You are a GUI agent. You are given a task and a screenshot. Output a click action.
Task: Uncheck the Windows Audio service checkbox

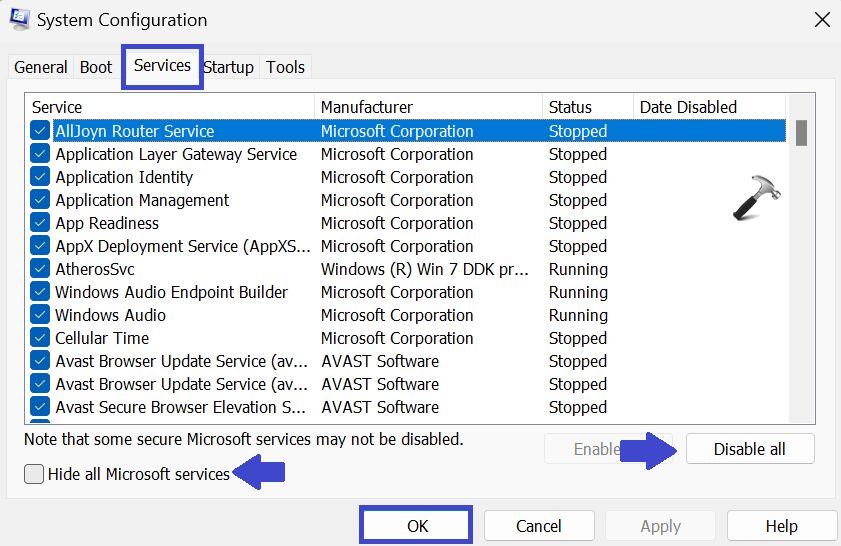click(x=40, y=315)
